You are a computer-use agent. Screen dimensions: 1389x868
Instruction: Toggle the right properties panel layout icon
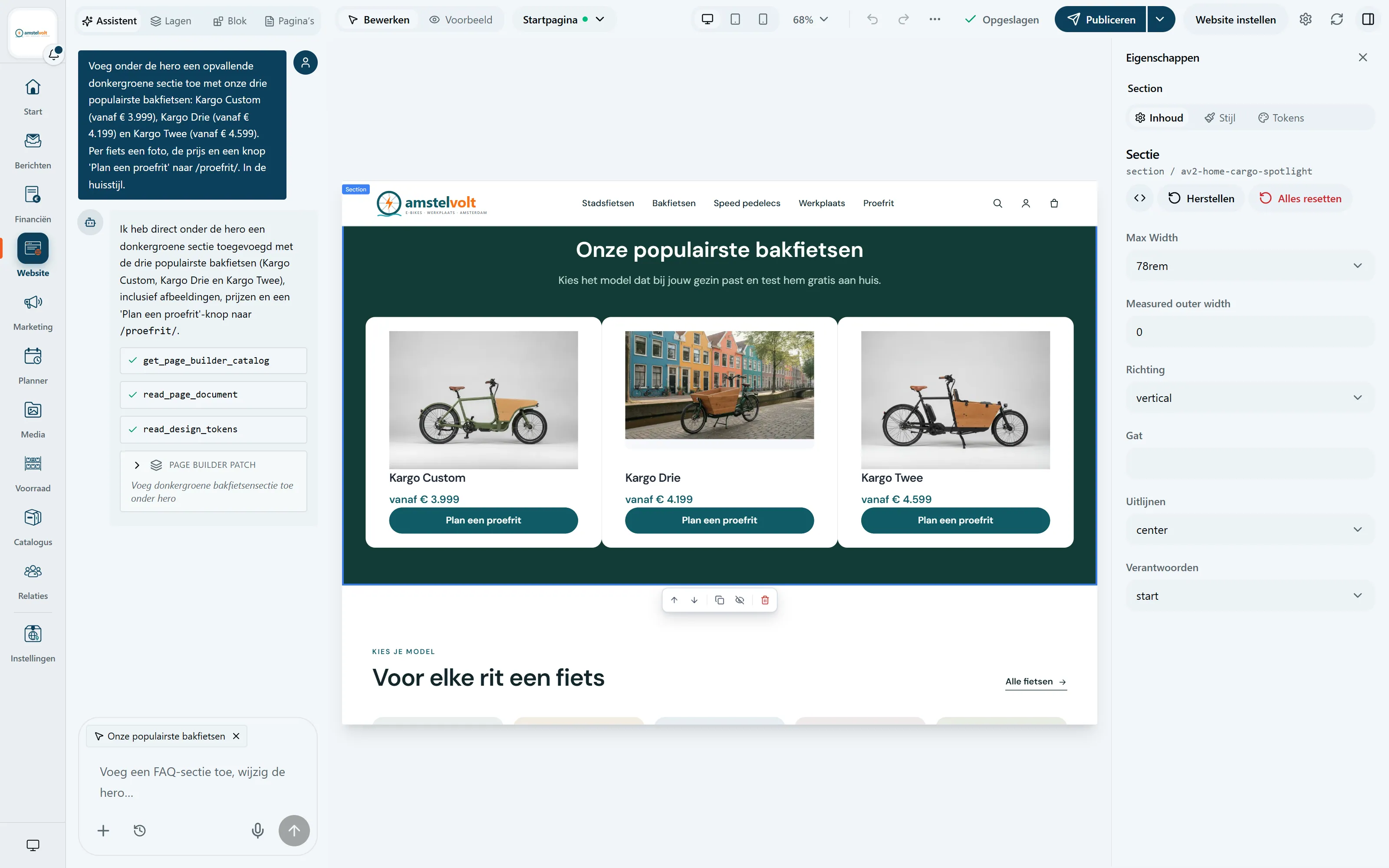coord(1368,20)
